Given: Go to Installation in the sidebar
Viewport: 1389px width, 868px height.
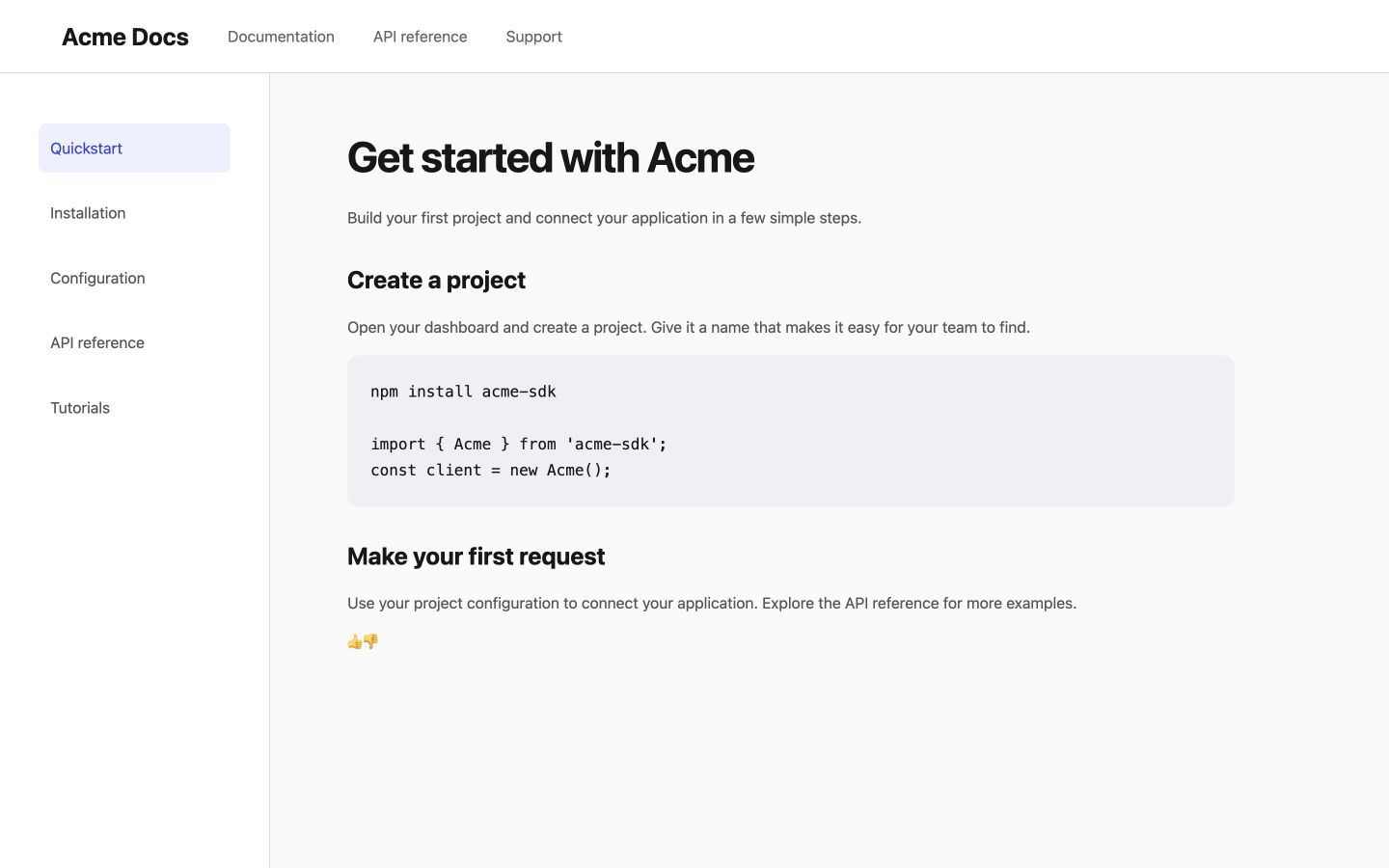Looking at the screenshot, I should pos(134,213).
